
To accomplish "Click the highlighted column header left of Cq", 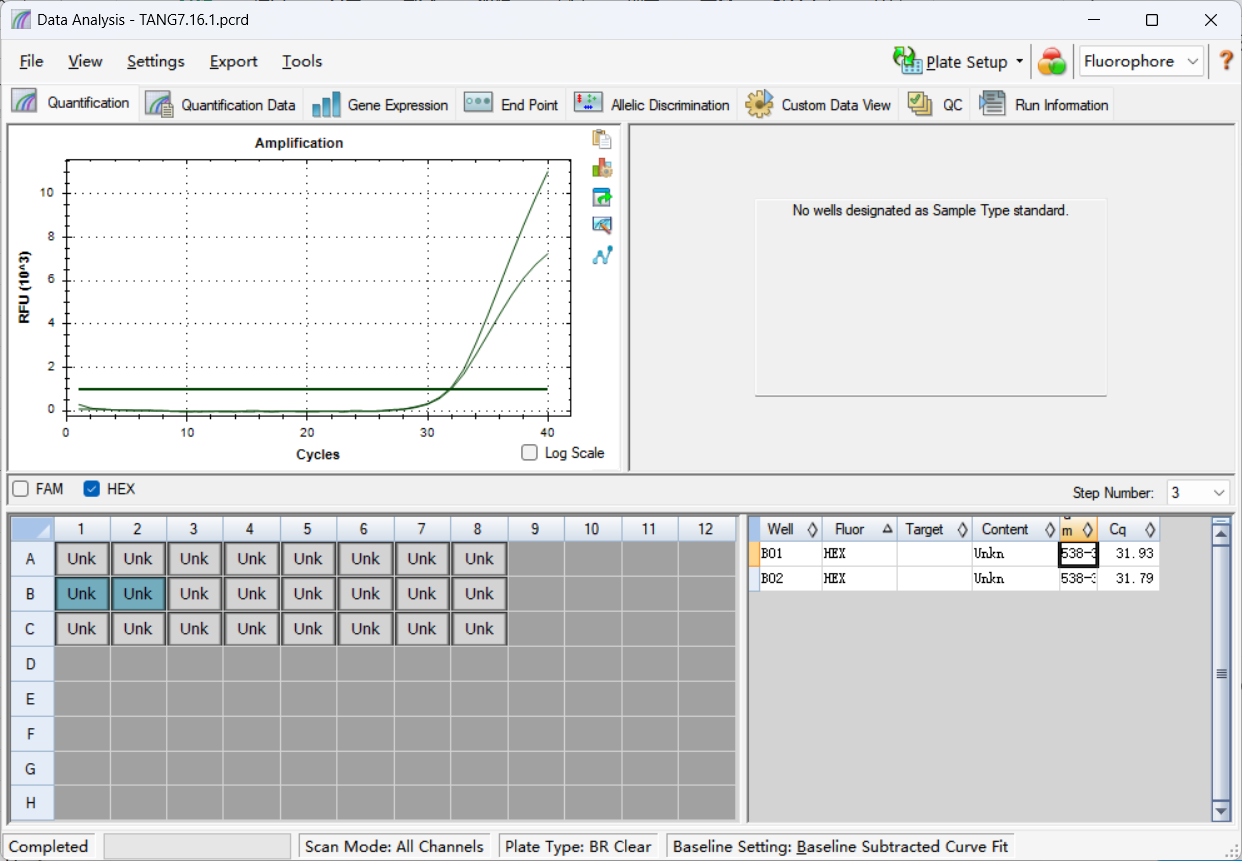I will [1078, 529].
